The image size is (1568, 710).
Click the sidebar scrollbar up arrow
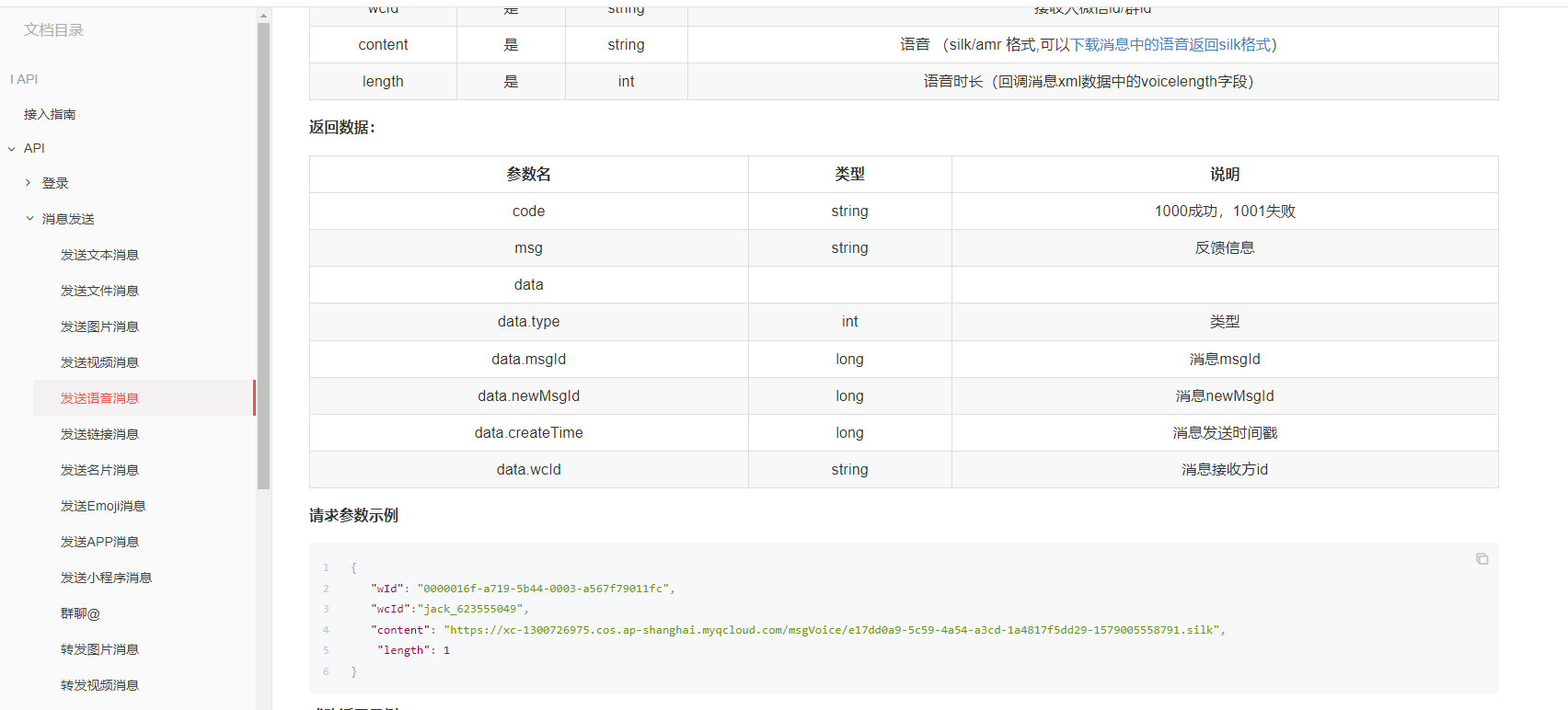pyautogui.click(x=264, y=16)
